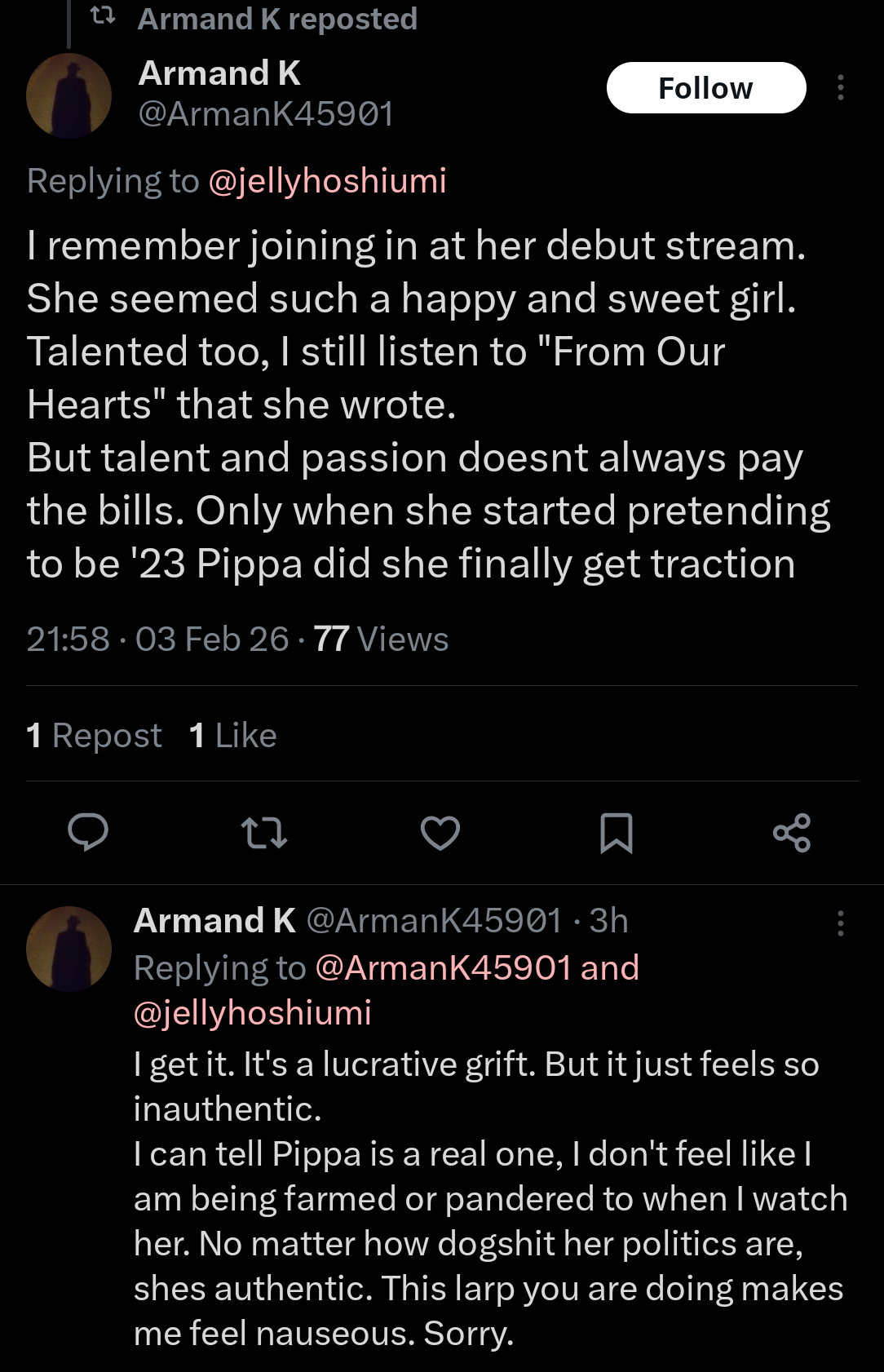Open Armand K's avatar on the reply
884x1372 pixels.
pos(69,949)
